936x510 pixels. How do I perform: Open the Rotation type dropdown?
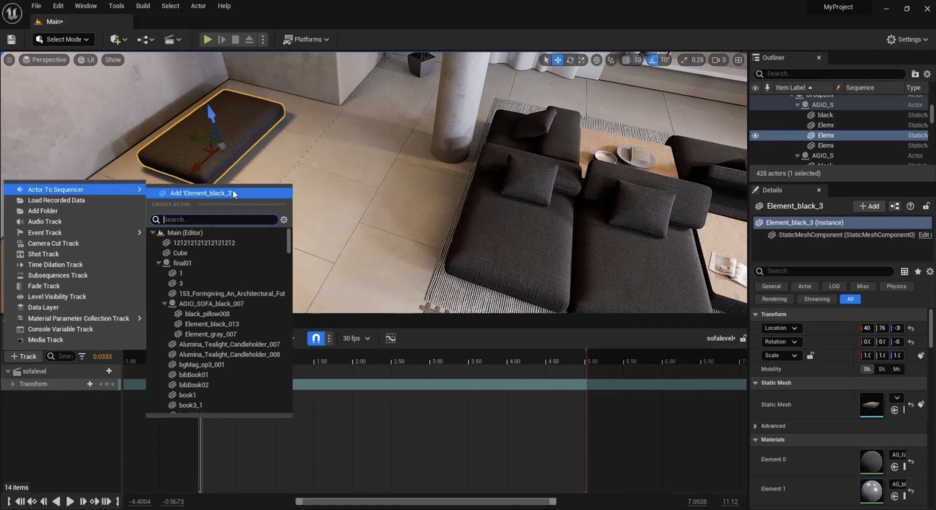coord(781,342)
